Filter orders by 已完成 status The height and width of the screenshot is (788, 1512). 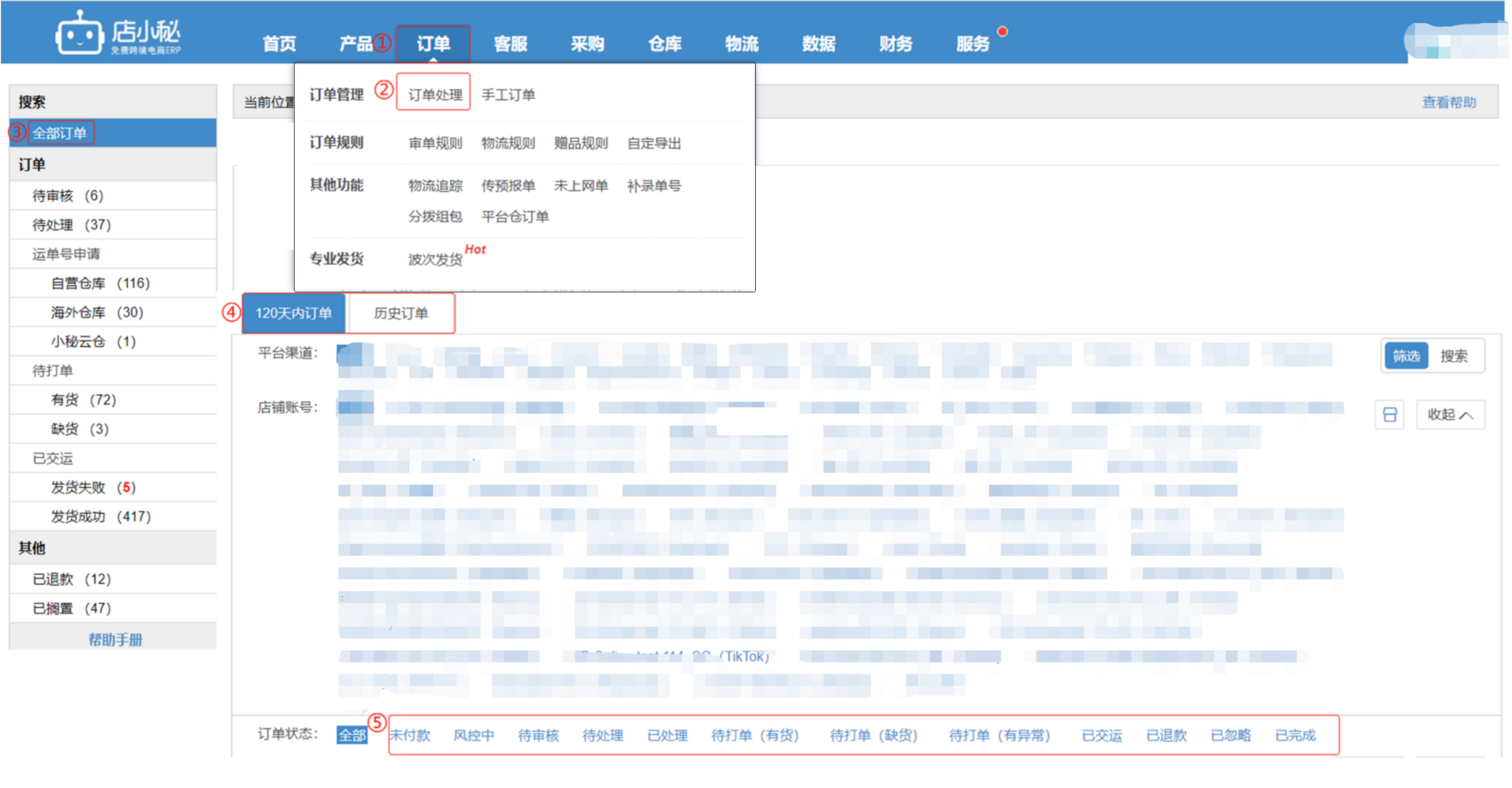tap(1296, 735)
